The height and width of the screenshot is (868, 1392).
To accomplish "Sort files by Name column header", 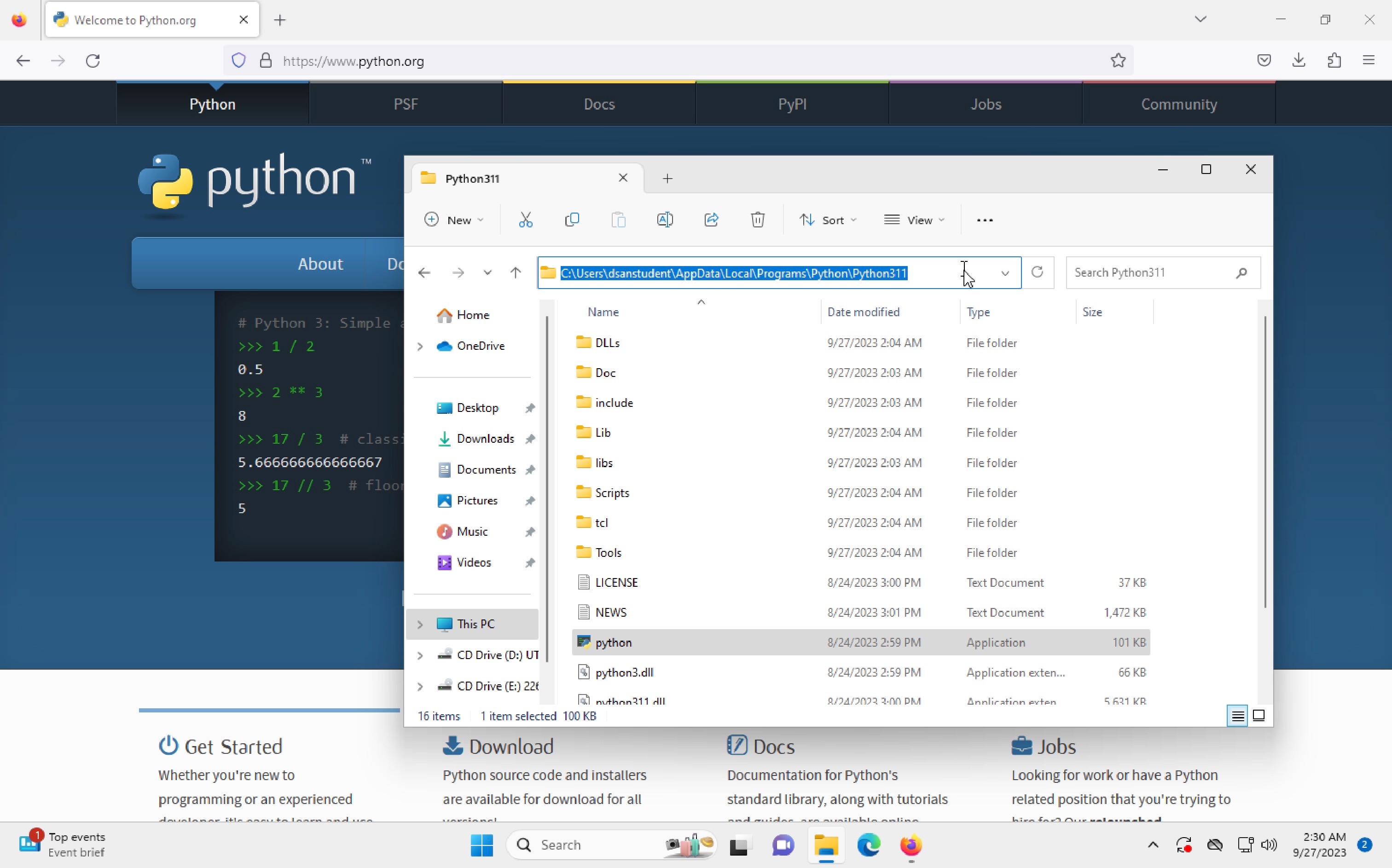I will [x=603, y=312].
